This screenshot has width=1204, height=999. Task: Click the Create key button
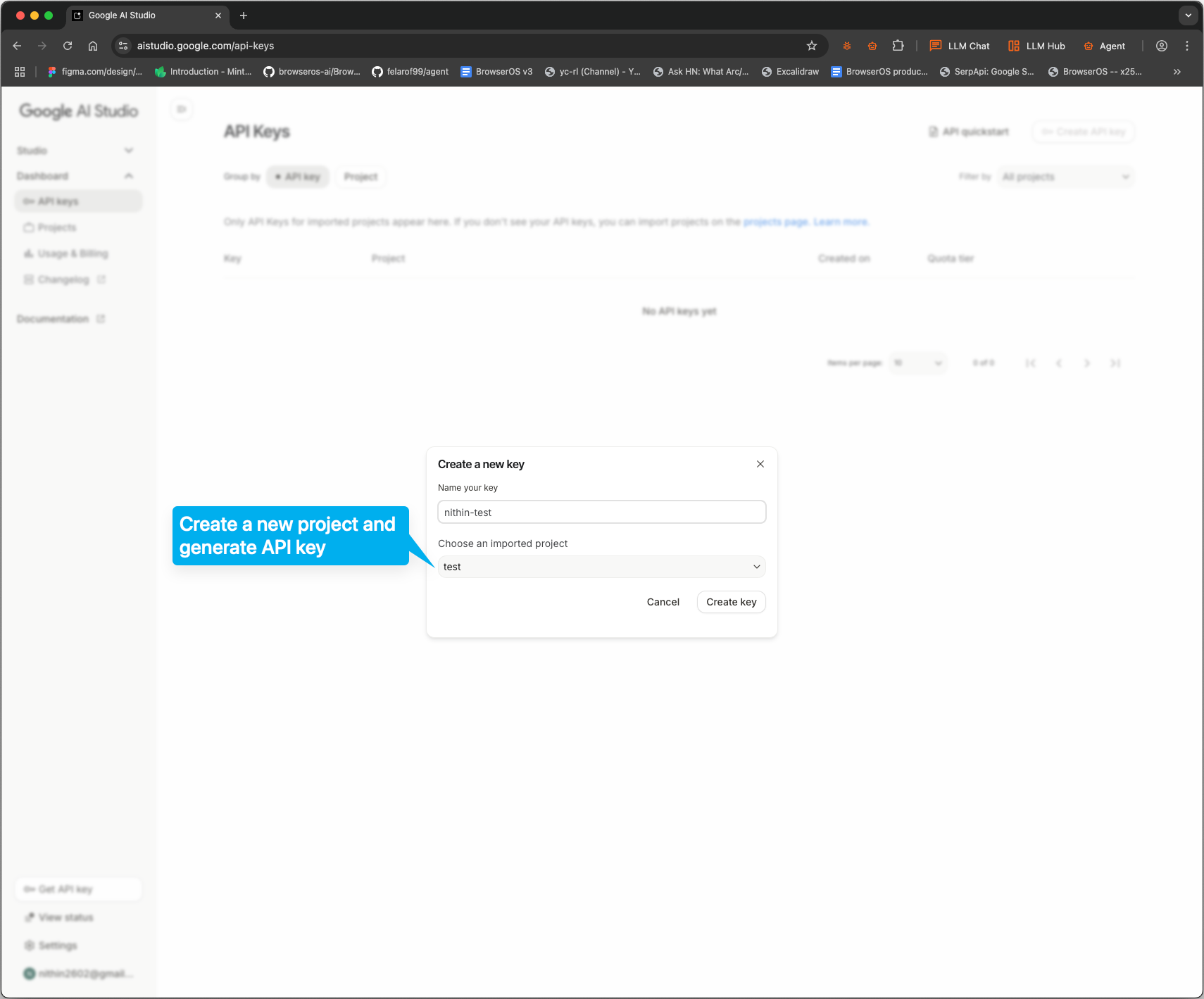tap(731, 602)
